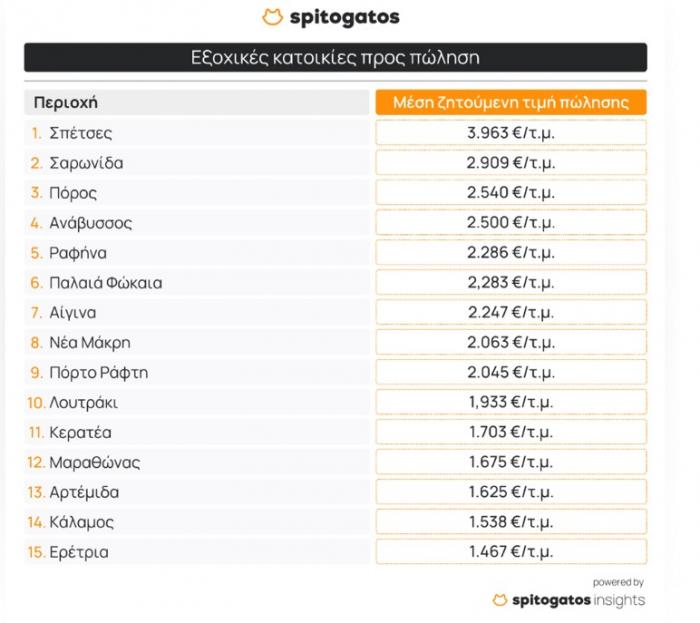Click the 1.467 €/τ.μ. price for Ερέτρια
Viewport: 700px width, 623px height.
[x=511, y=552]
